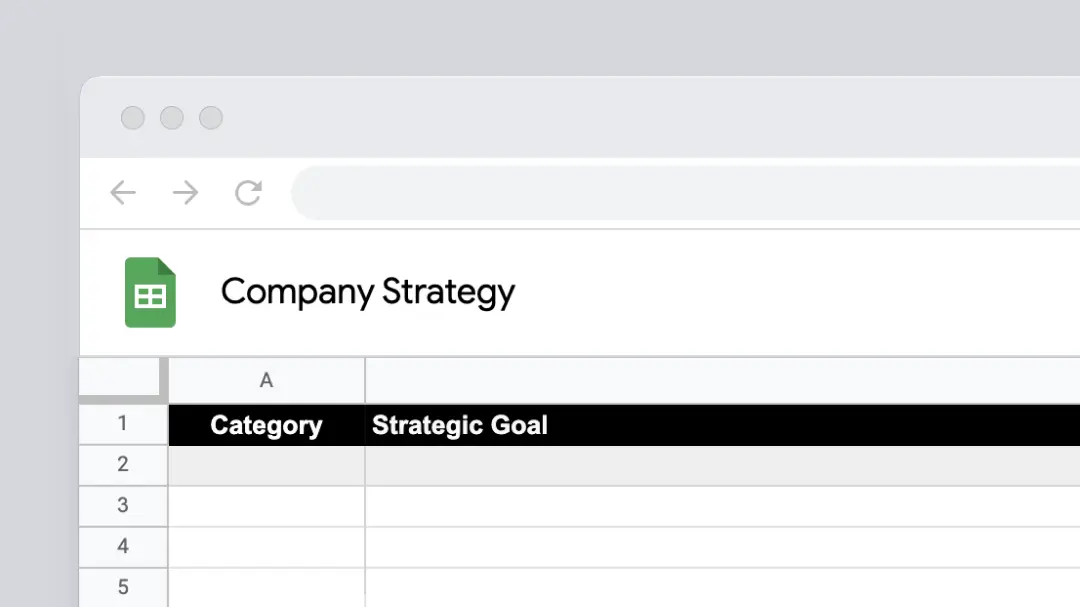Select all cells via corner box
Viewport: 1080px width, 607px height.
(x=121, y=378)
